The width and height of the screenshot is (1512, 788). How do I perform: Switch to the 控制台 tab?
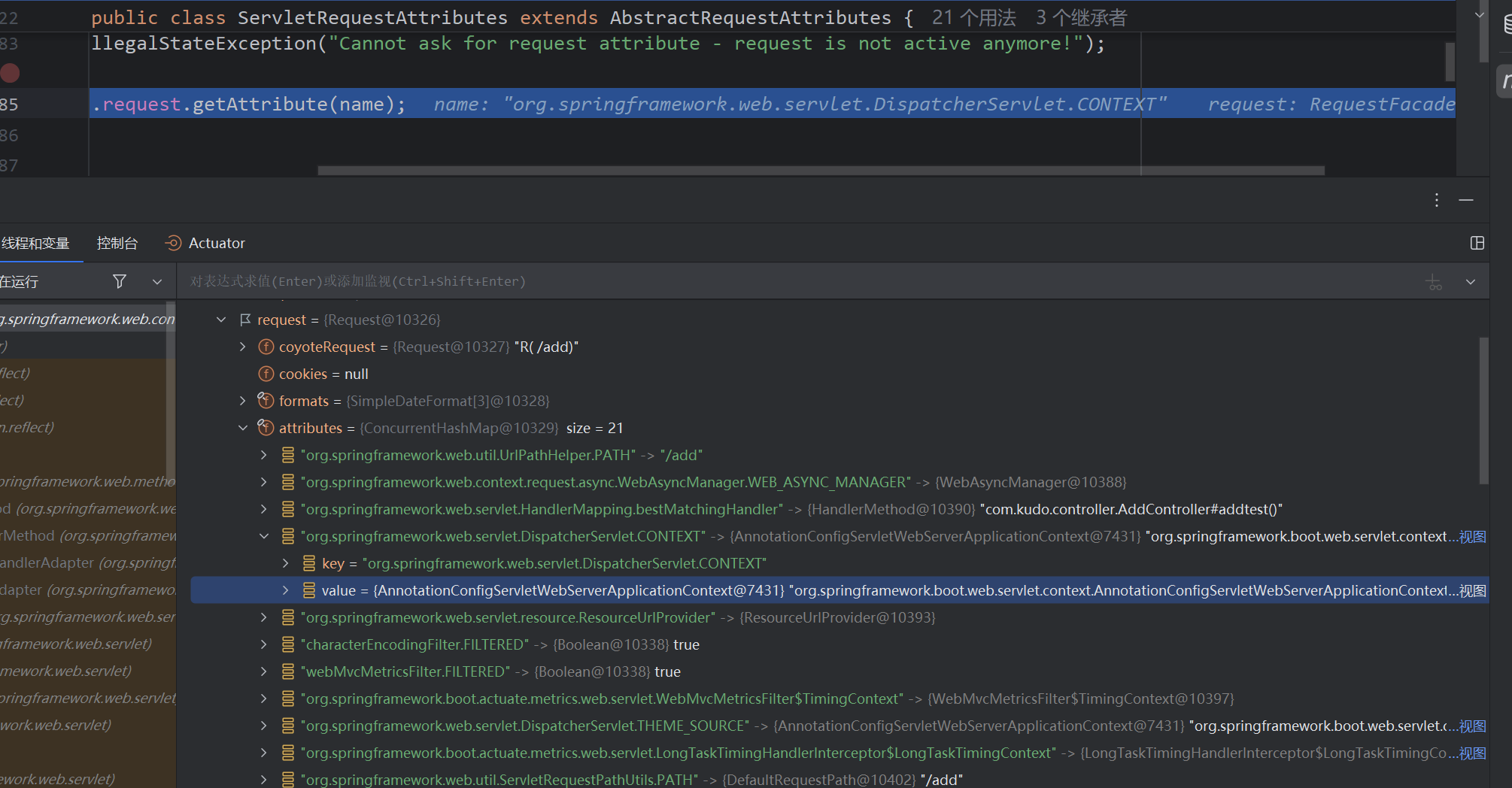pos(117,243)
